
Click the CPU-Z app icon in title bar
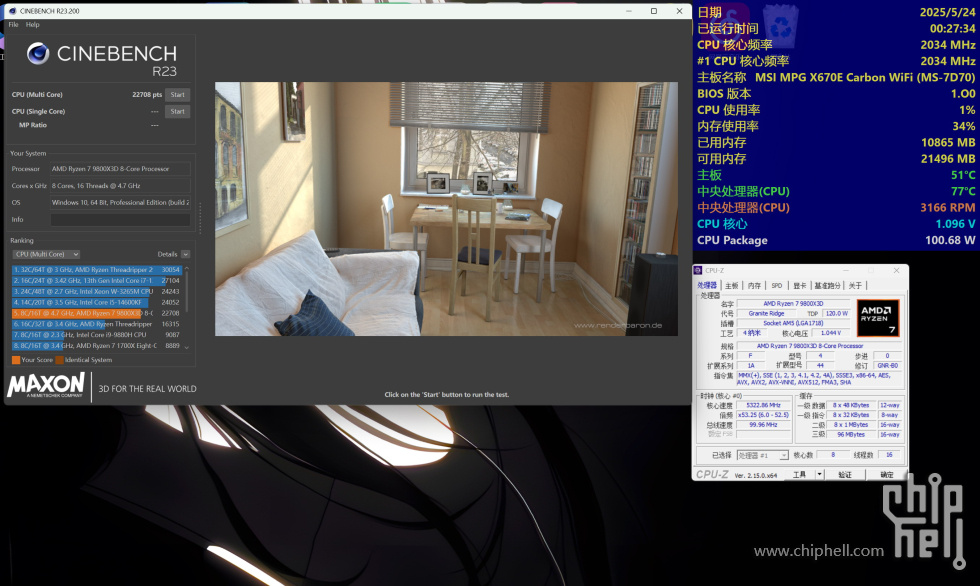pos(698,271)
